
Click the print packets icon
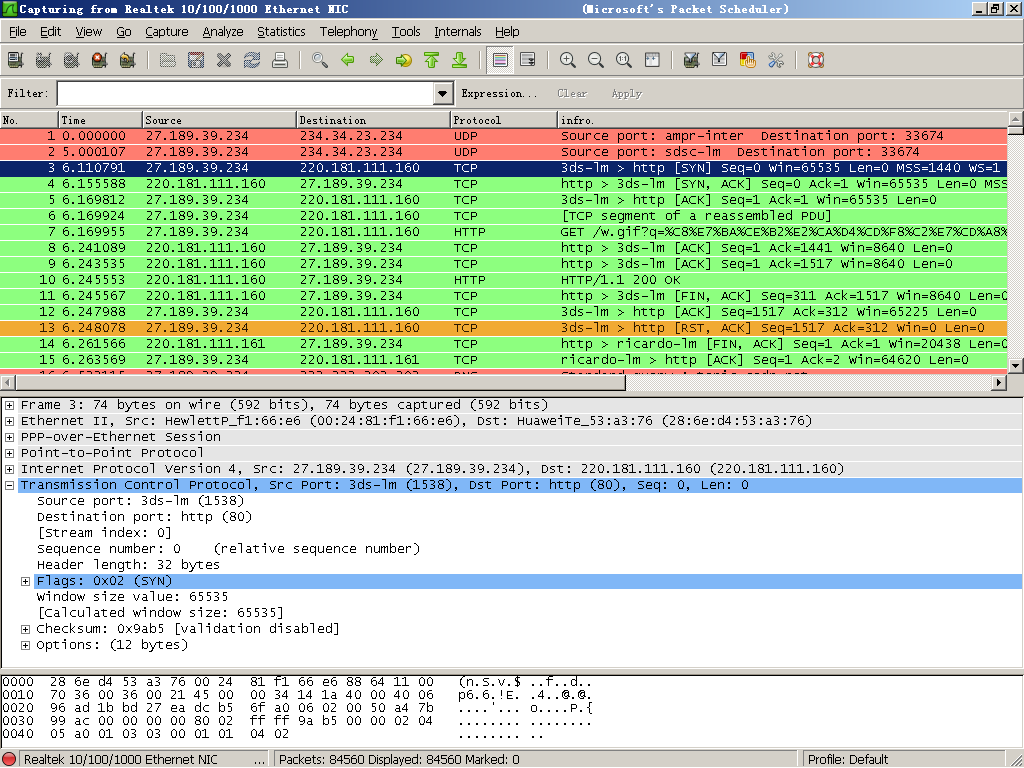(x=280, y=60)
